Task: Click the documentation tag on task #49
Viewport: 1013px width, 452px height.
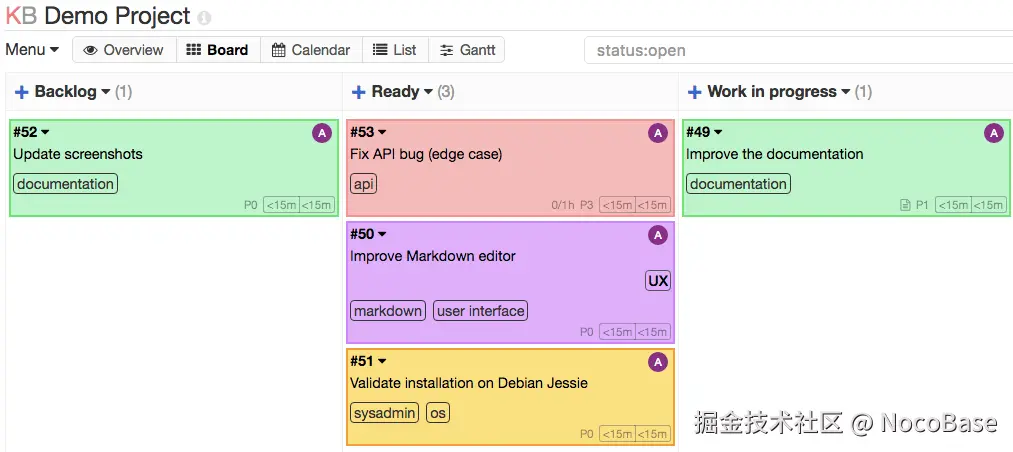Action: tap(738, 184)
